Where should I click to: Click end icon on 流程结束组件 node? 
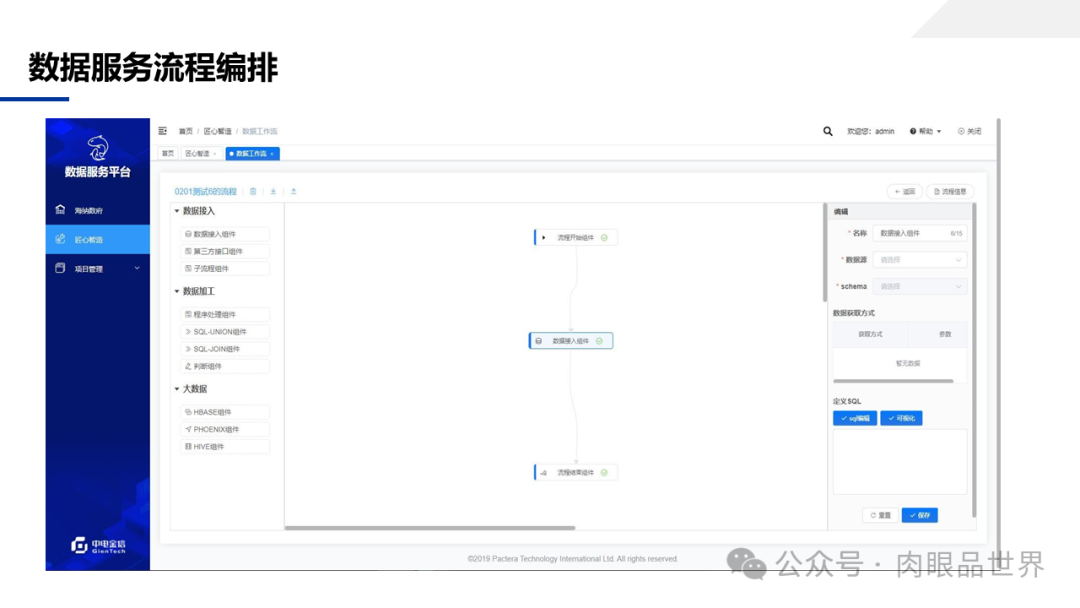pos(543,473)
